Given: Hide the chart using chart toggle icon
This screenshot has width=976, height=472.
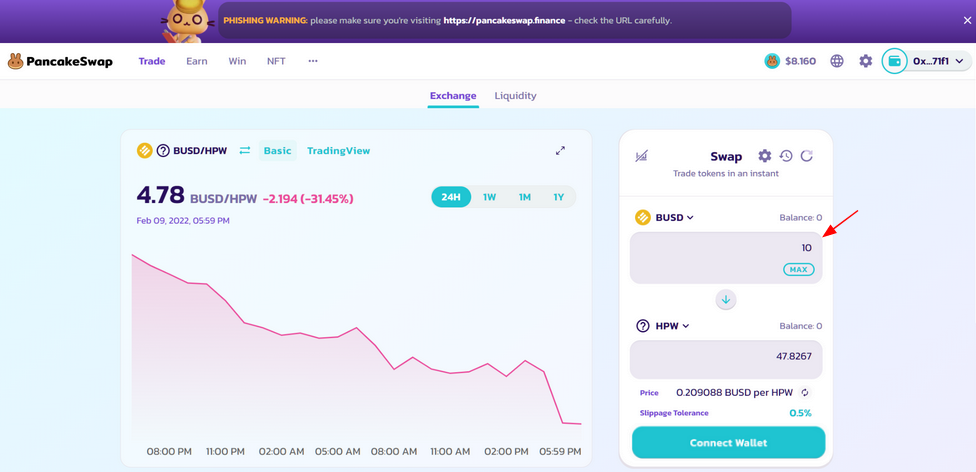Looking at the screenshot, I should coord(641,156).
